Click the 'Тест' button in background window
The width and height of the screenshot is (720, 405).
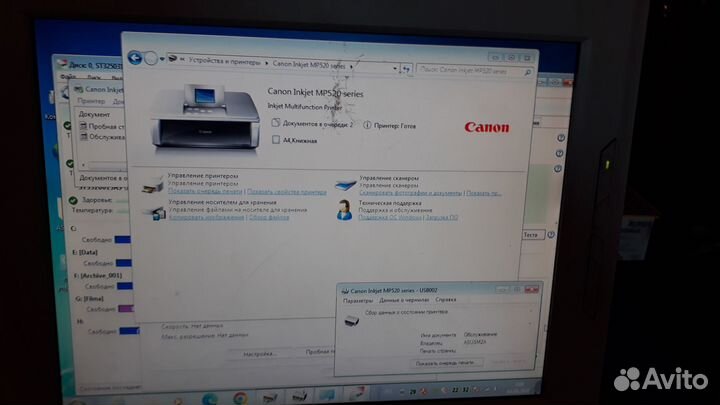coord(533,235)
